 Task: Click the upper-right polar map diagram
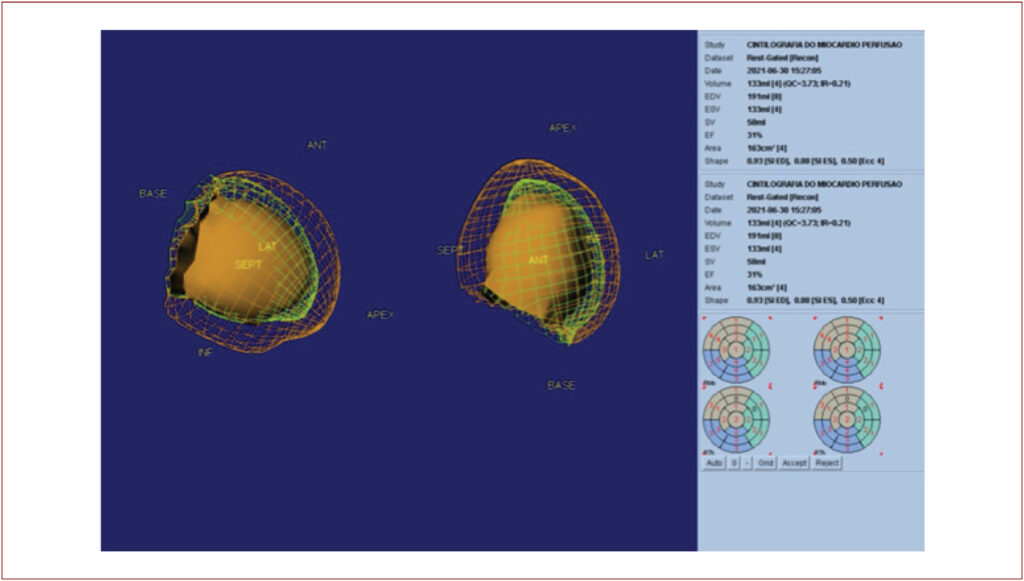coord(847,348)
